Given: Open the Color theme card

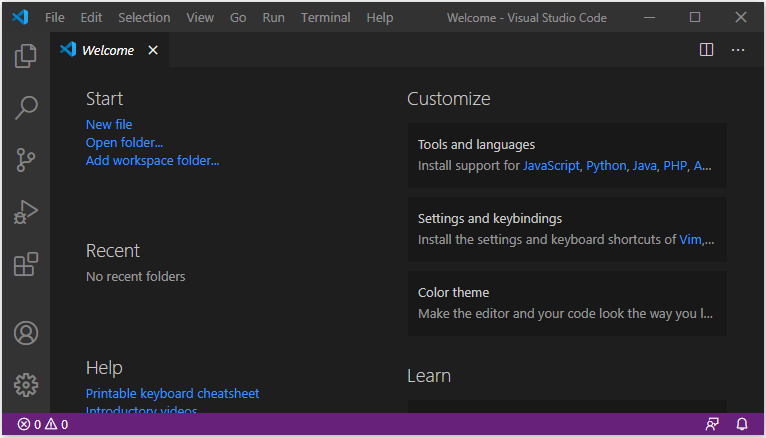Looking at the screenshot, I should [x=567, y=303].
